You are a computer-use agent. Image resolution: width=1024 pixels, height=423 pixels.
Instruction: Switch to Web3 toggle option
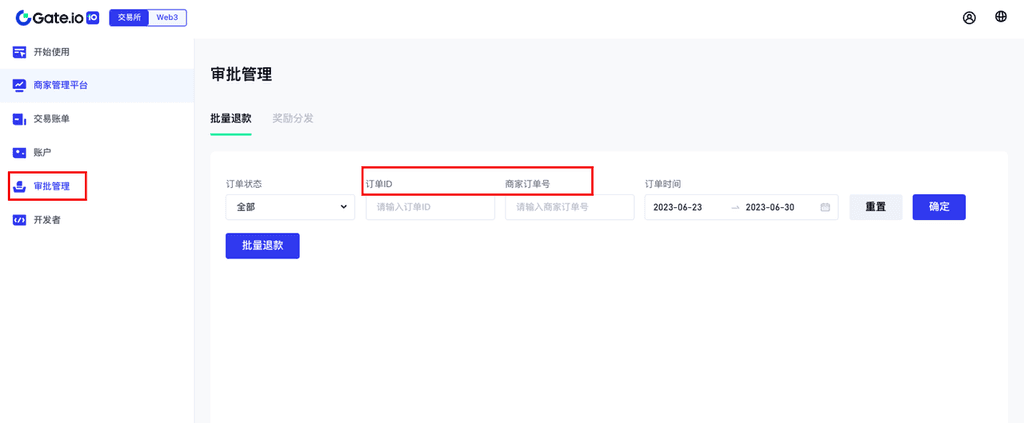(x=167, y=17)
